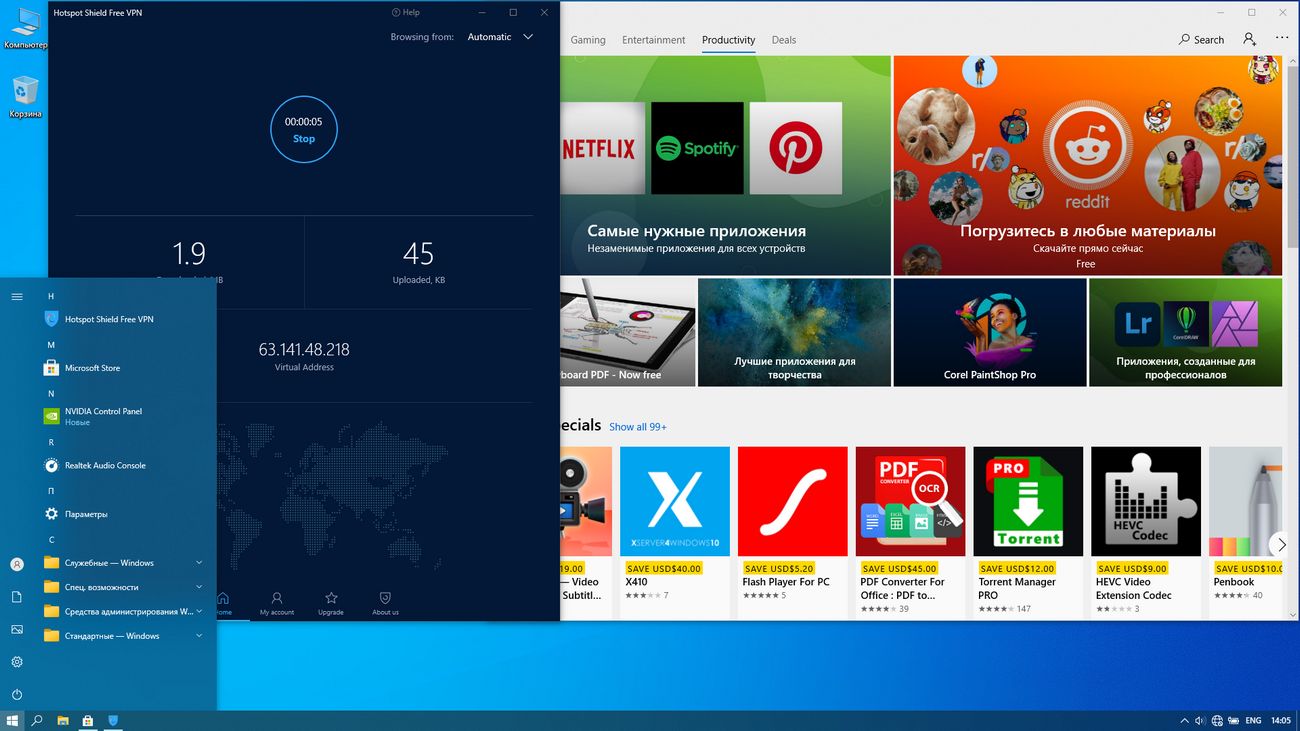
Task: Switch to Microsoft Store via taskbar icon
Action: 88,720
